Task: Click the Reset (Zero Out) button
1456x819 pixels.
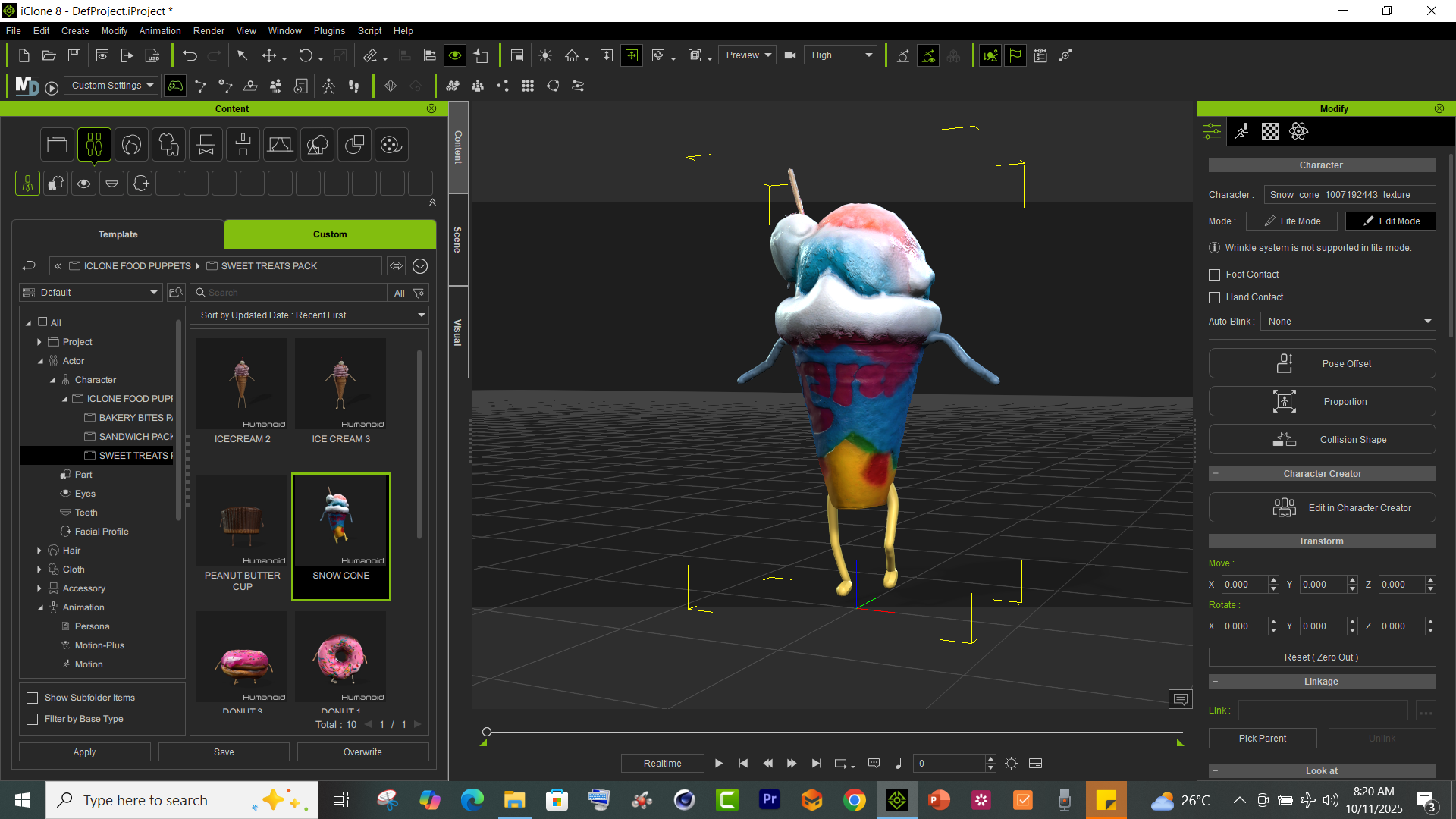Action: [1322, 657]
